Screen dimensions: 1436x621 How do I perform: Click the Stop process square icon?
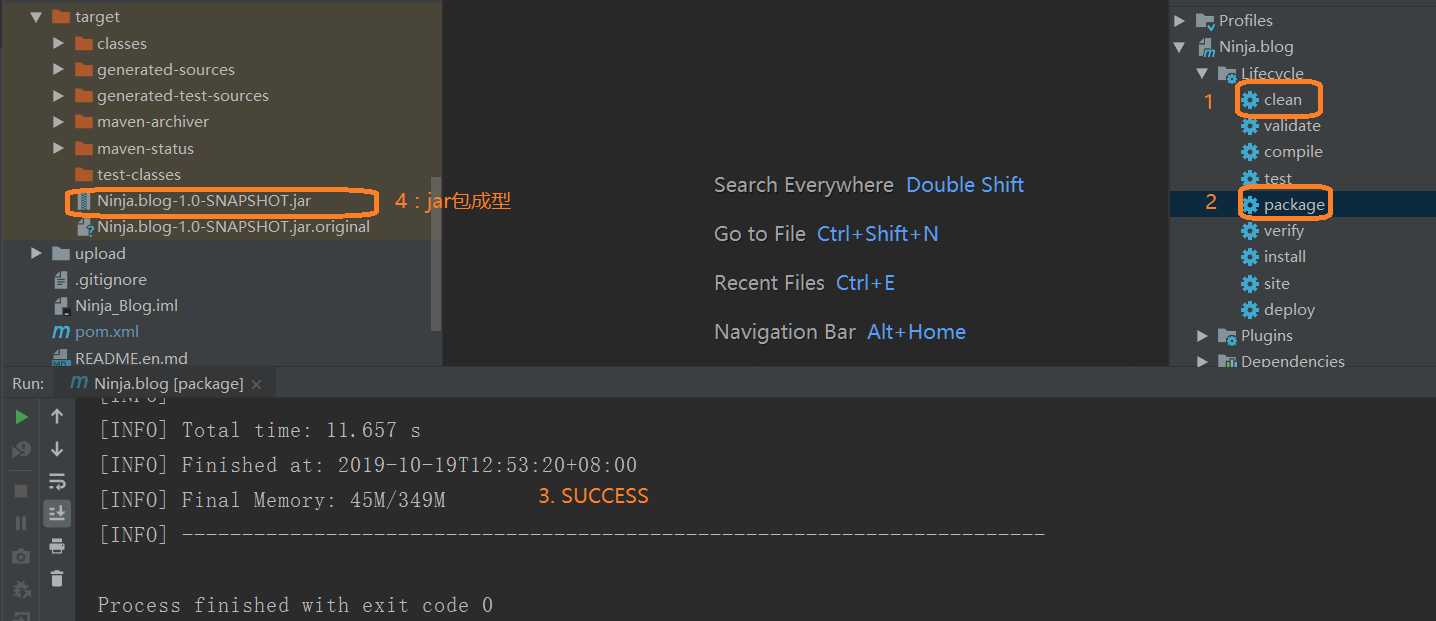click(x=20, y=491)
